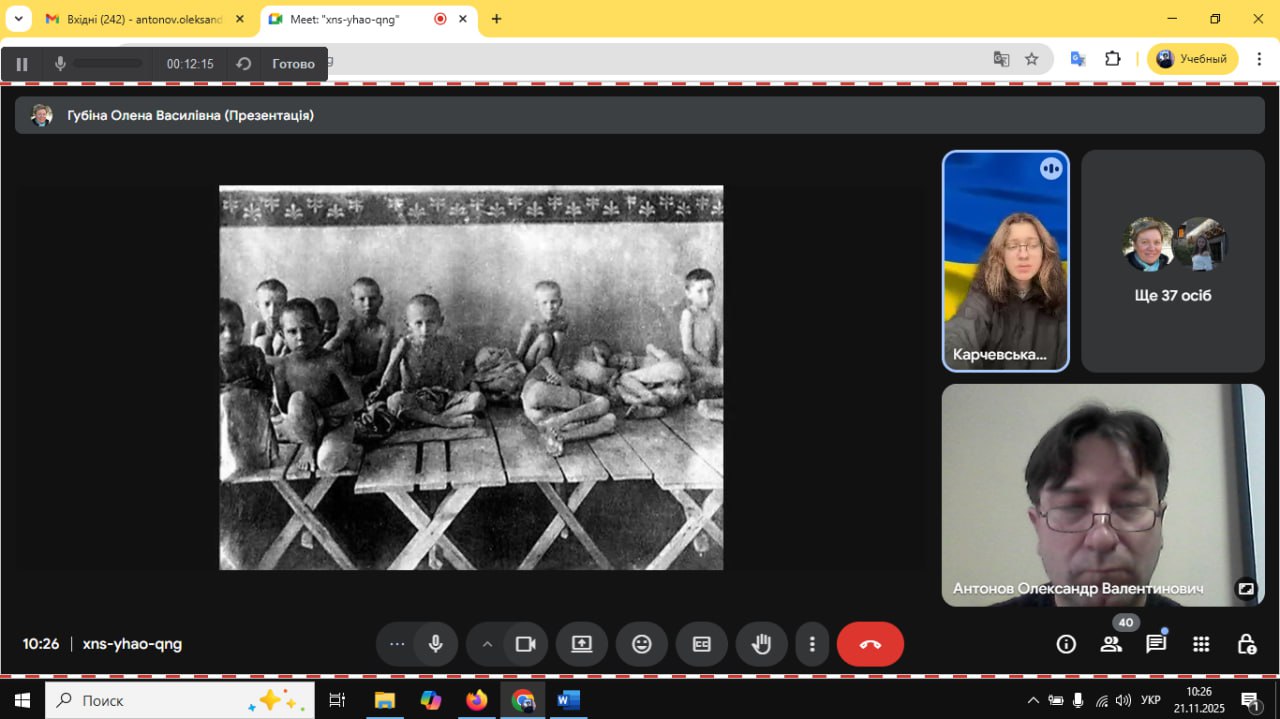Show the participants list with 40 people

(1111, 644)
